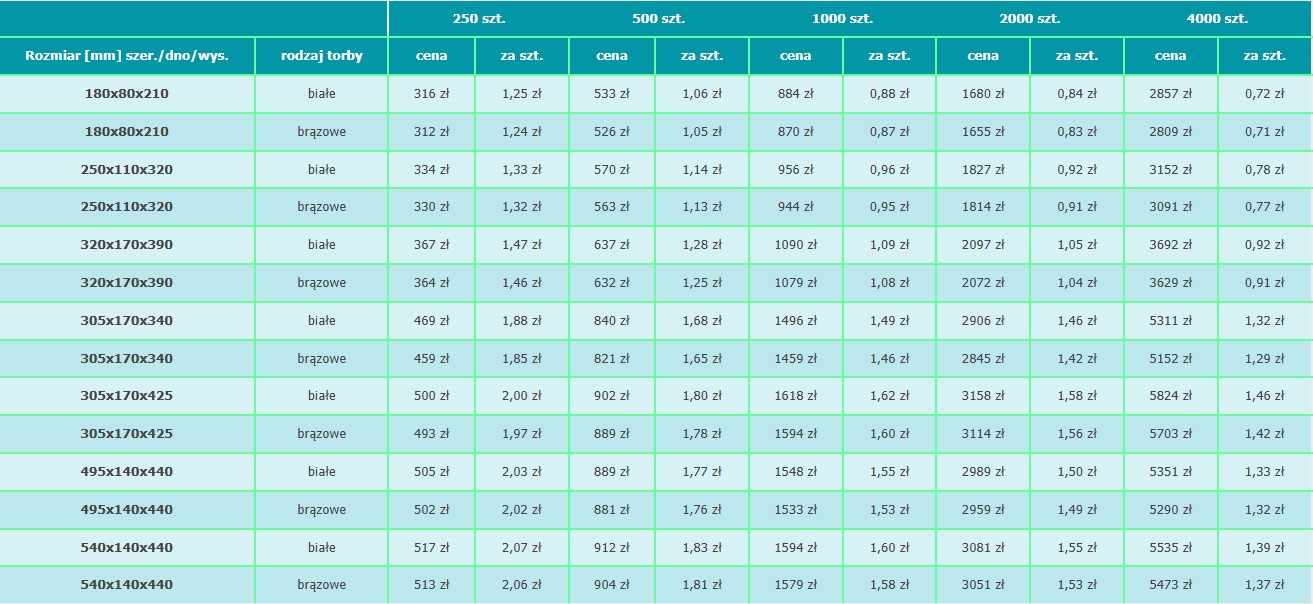Viewport: 1313px width, 604px height.
Task: Select the "rodzaj torby" column header
Action: coord(321,56)
